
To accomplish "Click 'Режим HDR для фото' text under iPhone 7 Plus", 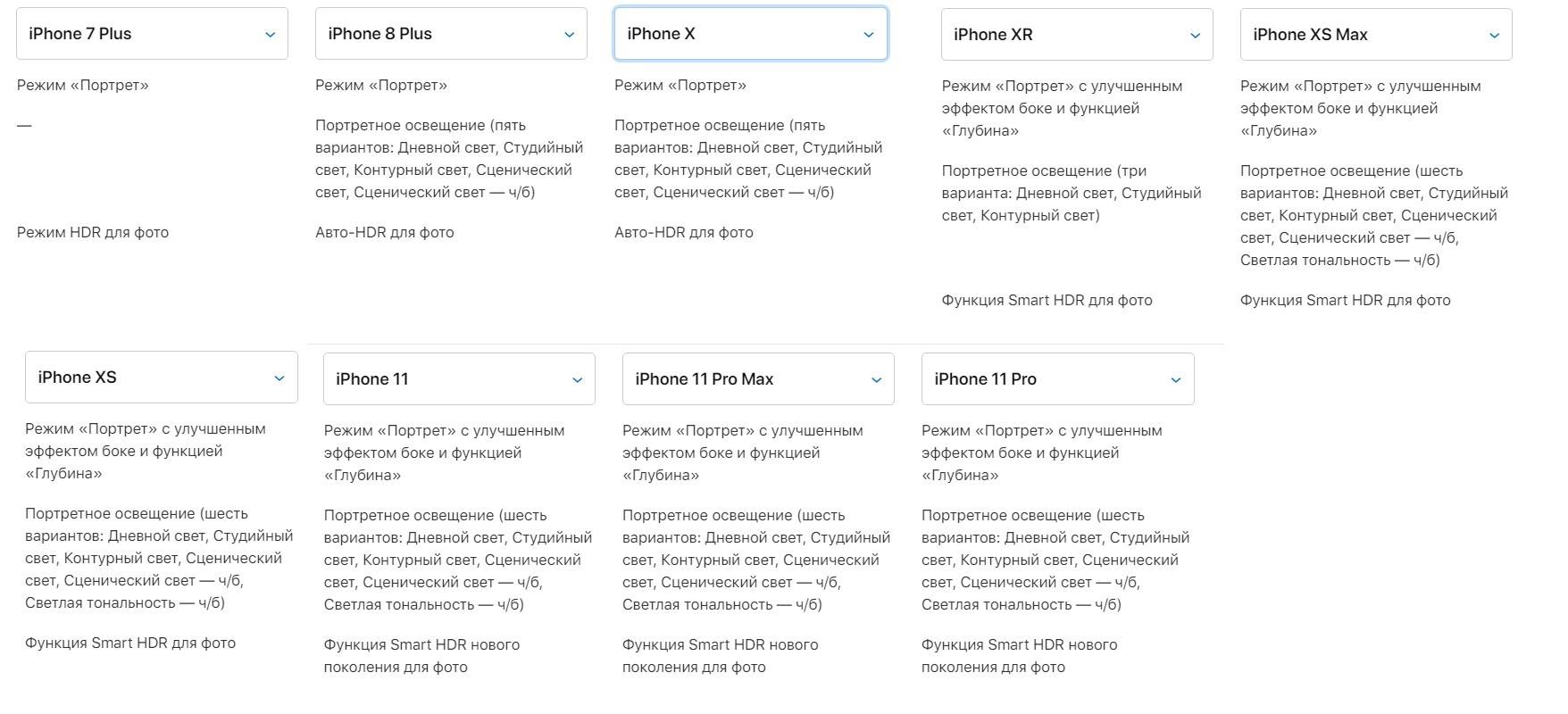I will point(93,233).
